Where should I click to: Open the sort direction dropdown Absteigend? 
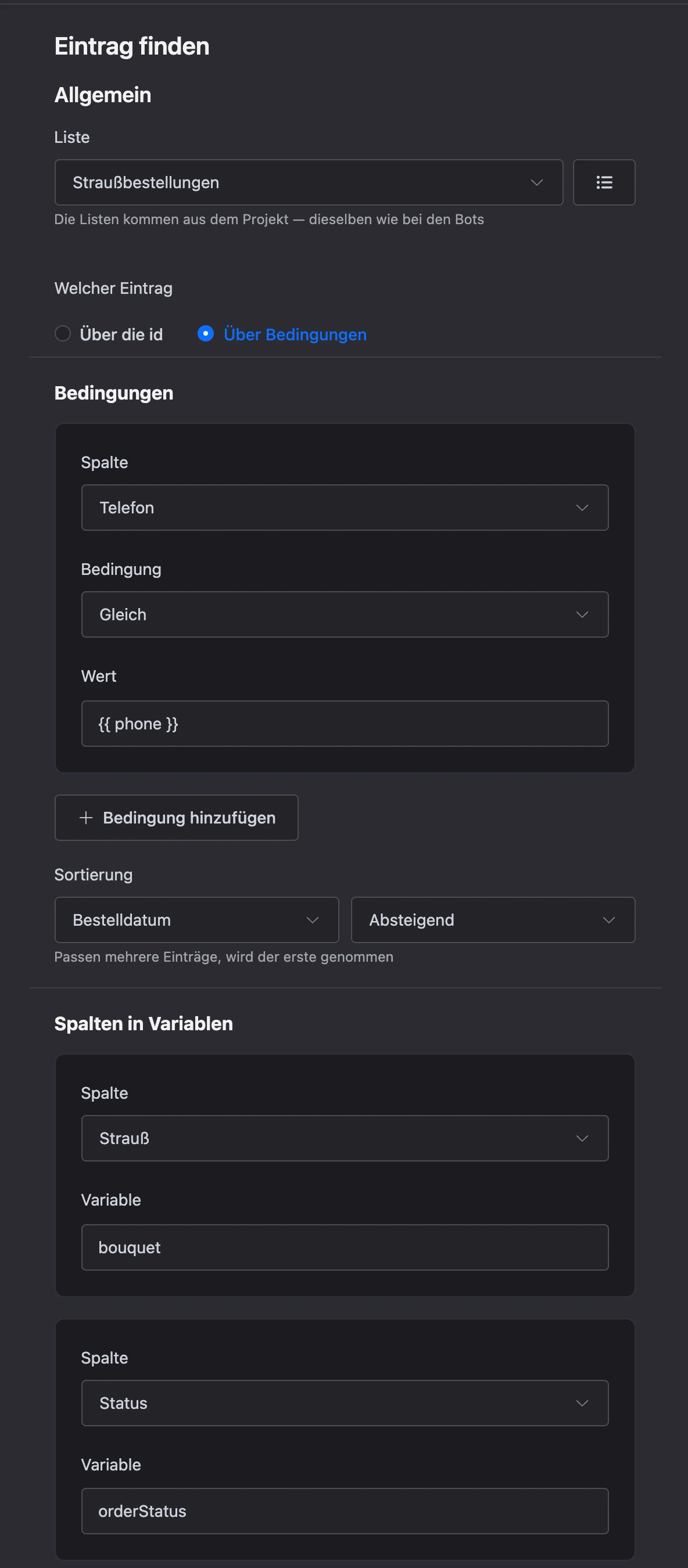pyautogui.click(x=493, y=920)
